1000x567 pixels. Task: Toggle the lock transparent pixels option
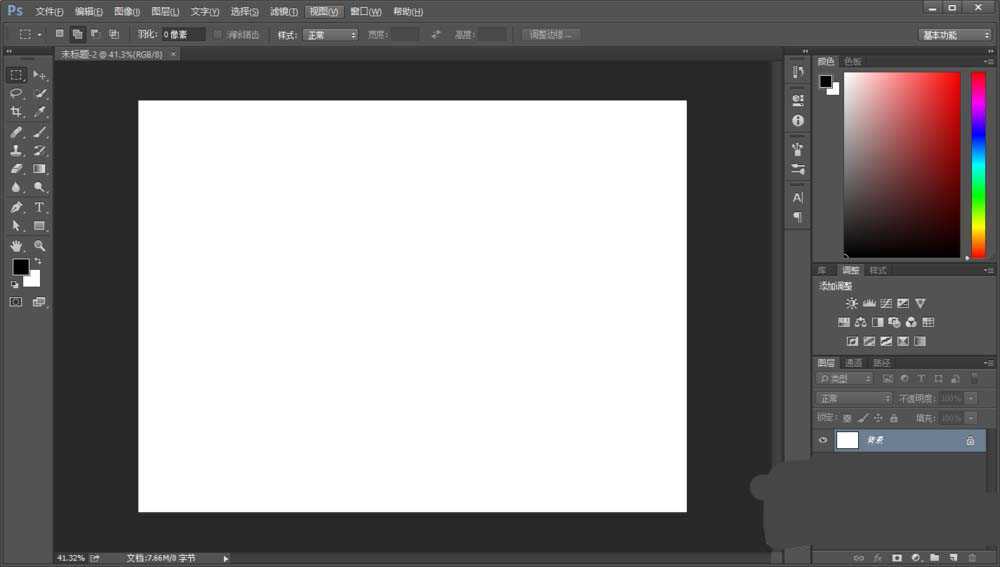click(x=847, y=418)
